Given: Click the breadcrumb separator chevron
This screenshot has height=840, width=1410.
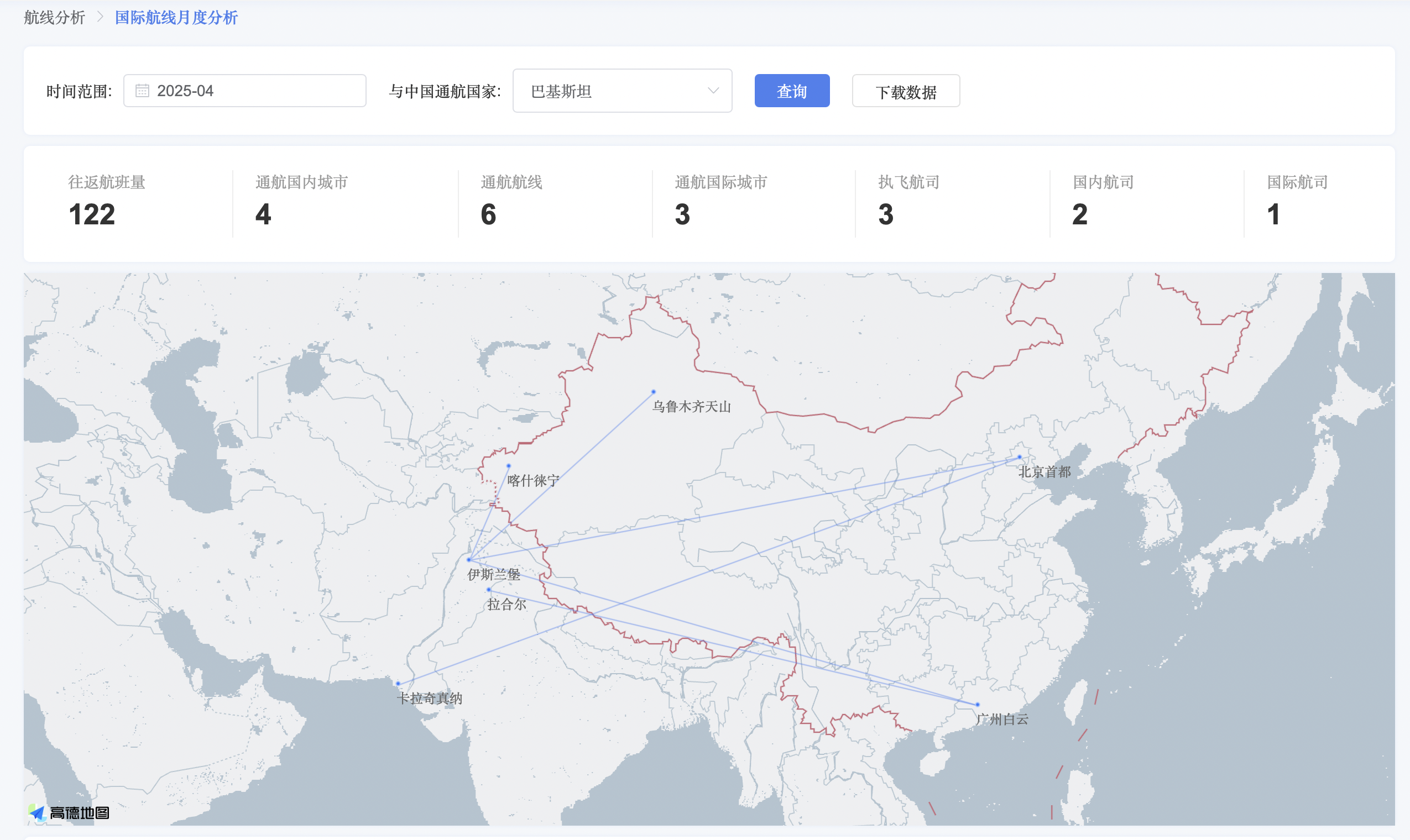Looking at the screenshot, I should point(100,17).
